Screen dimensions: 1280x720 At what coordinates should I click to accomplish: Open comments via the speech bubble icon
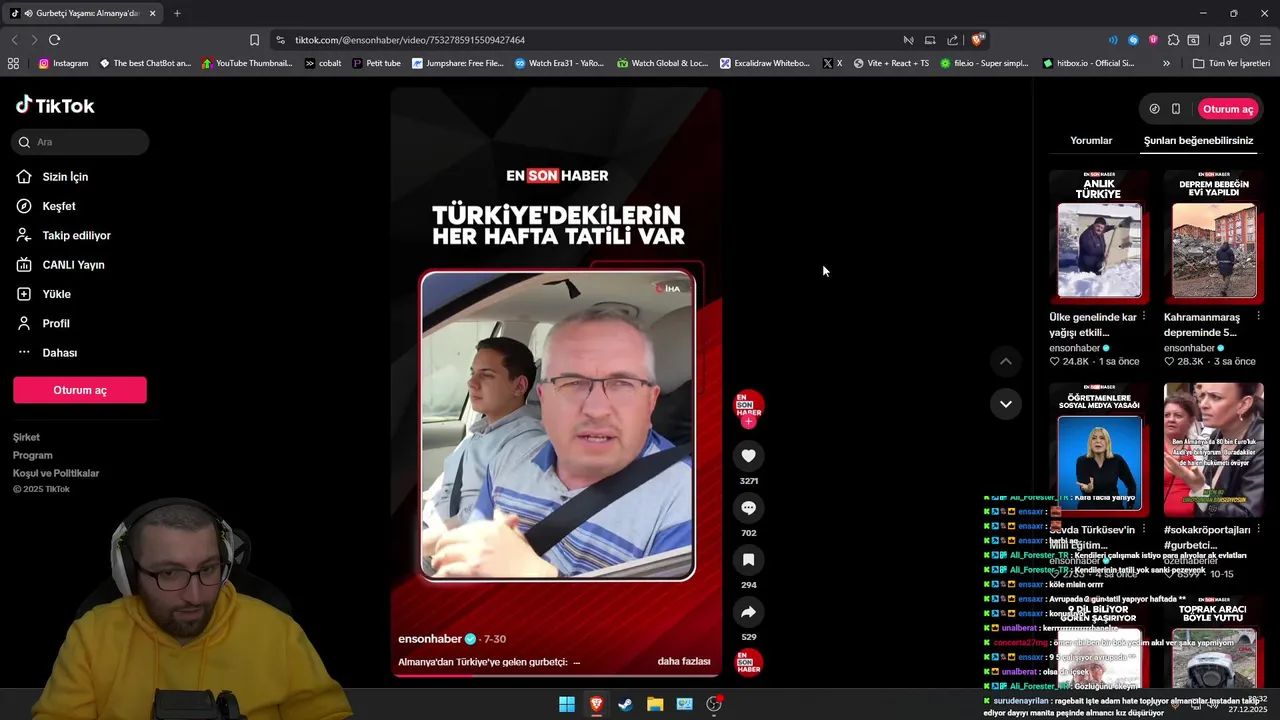(748, 508)
